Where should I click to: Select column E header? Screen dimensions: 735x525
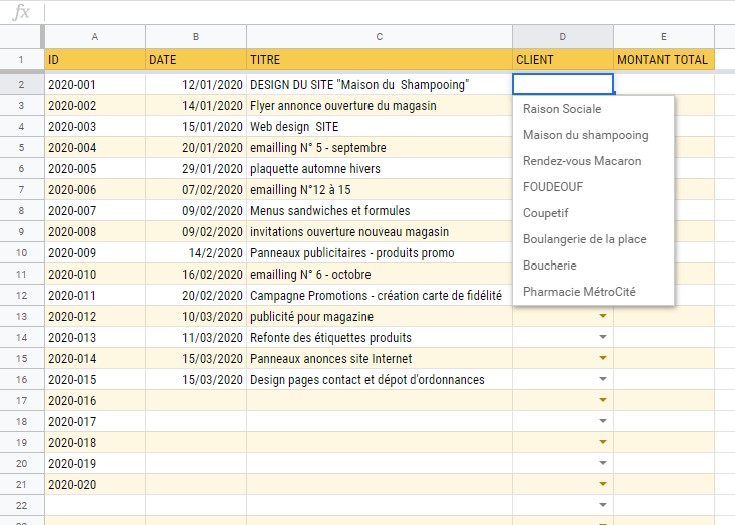[664, 37]
